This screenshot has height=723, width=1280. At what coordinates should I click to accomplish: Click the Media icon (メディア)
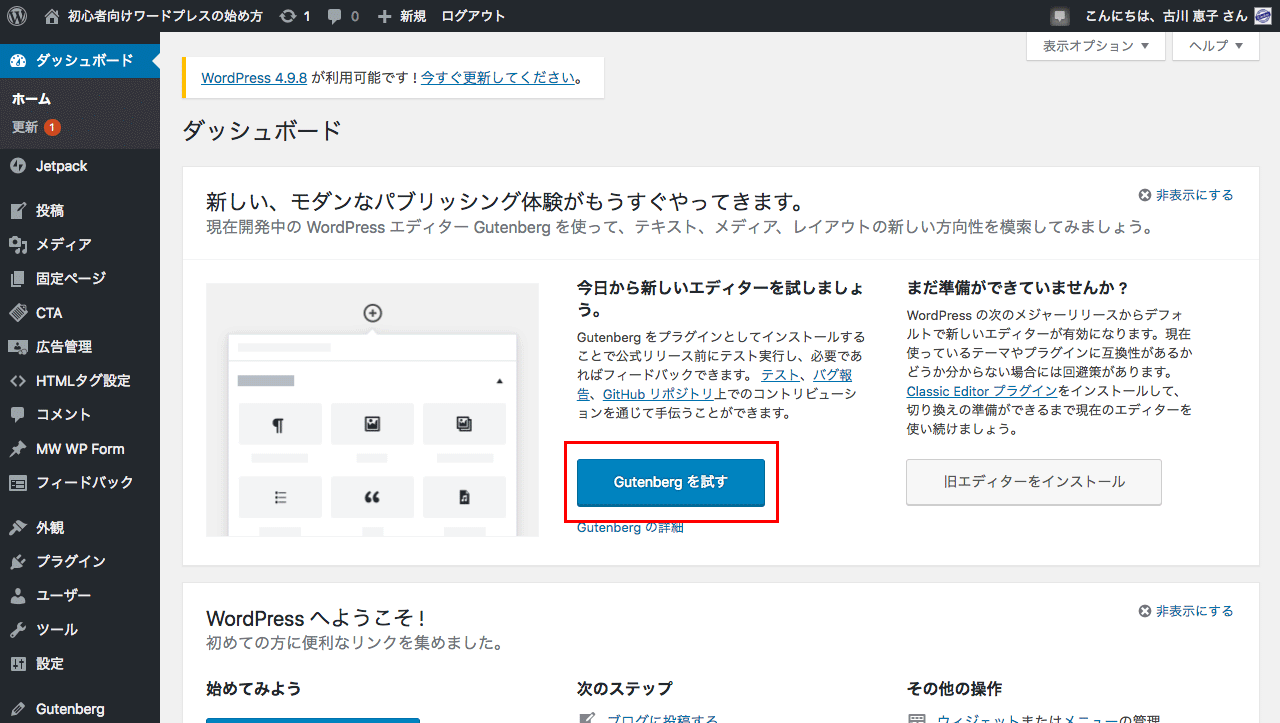point(18,245)
